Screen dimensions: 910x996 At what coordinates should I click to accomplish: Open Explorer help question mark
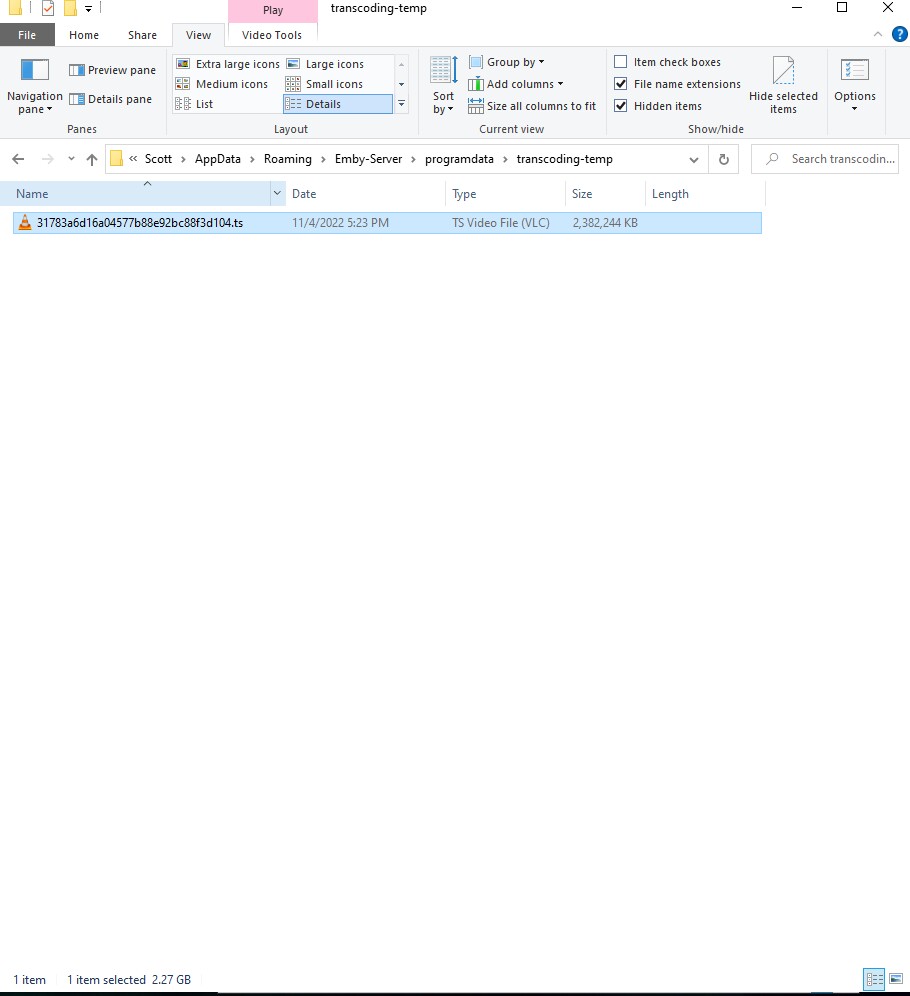(x=899, y=34)
